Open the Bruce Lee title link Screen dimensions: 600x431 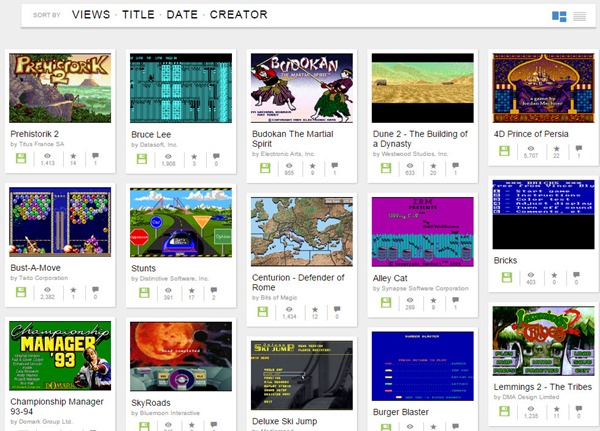[x=151, y=135]
